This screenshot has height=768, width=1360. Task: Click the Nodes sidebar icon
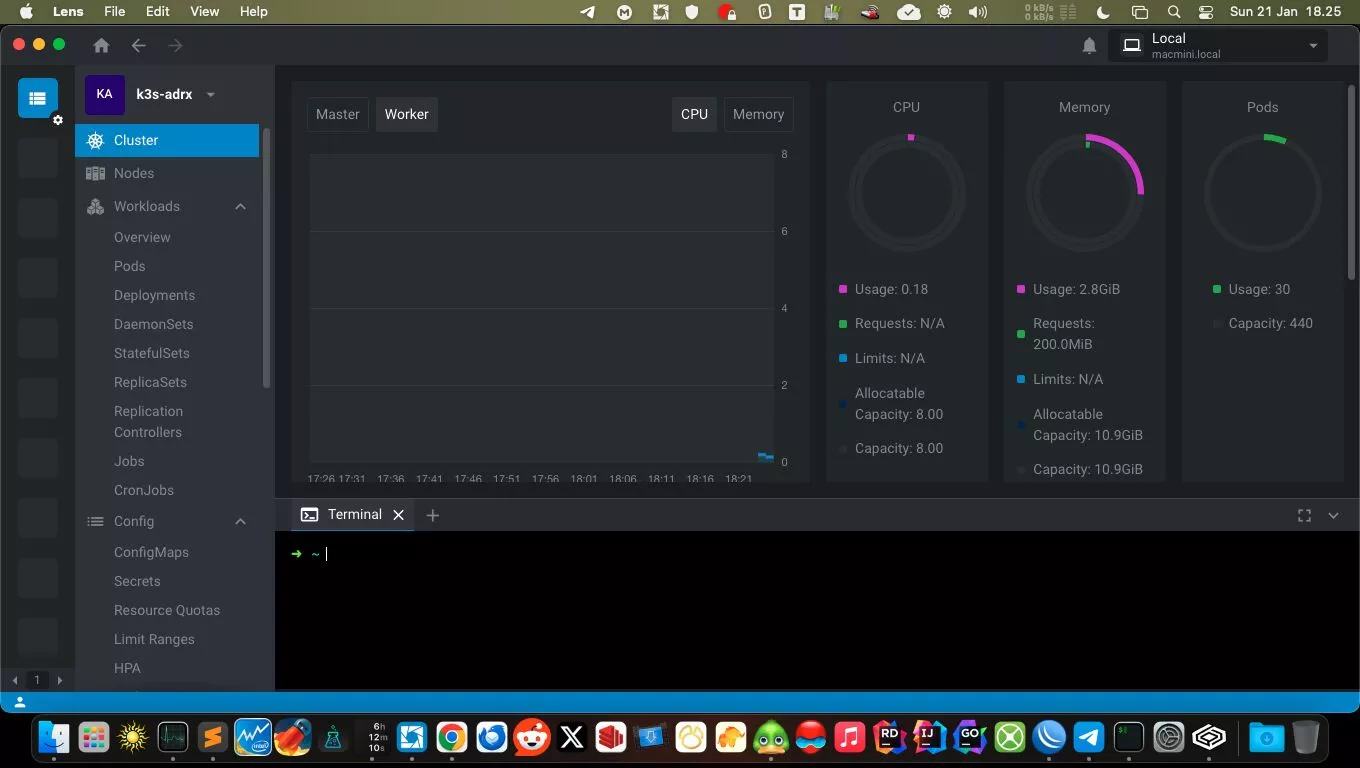point(95,173)
